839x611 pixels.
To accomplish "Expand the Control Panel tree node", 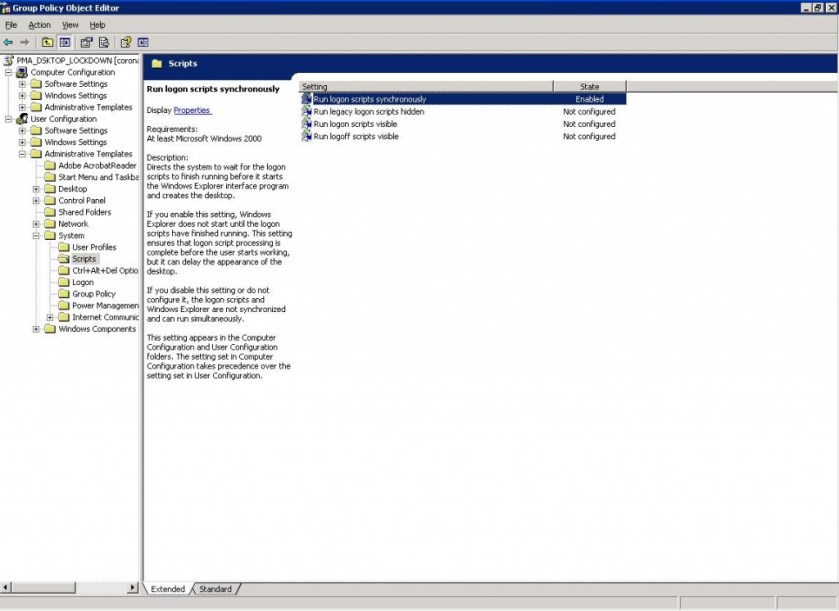I will [36, 201].
